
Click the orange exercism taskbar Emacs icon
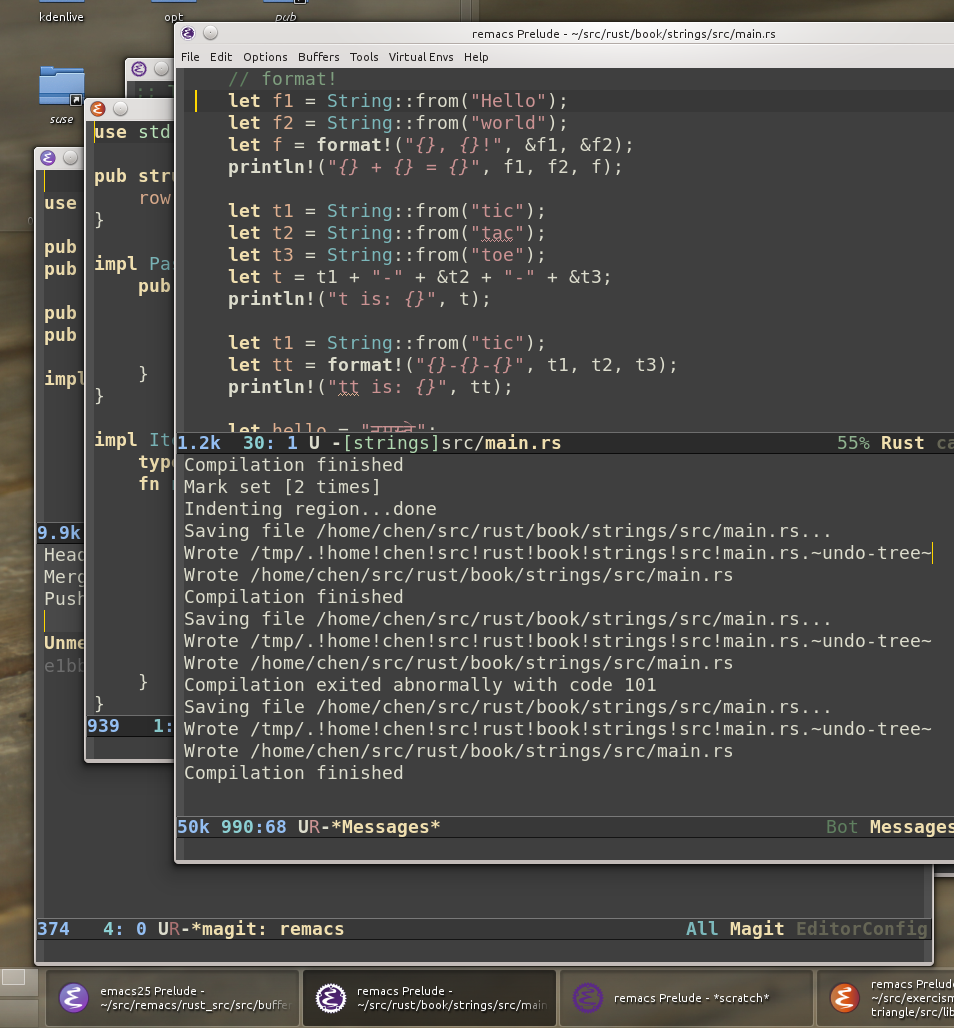pos(845,998)
